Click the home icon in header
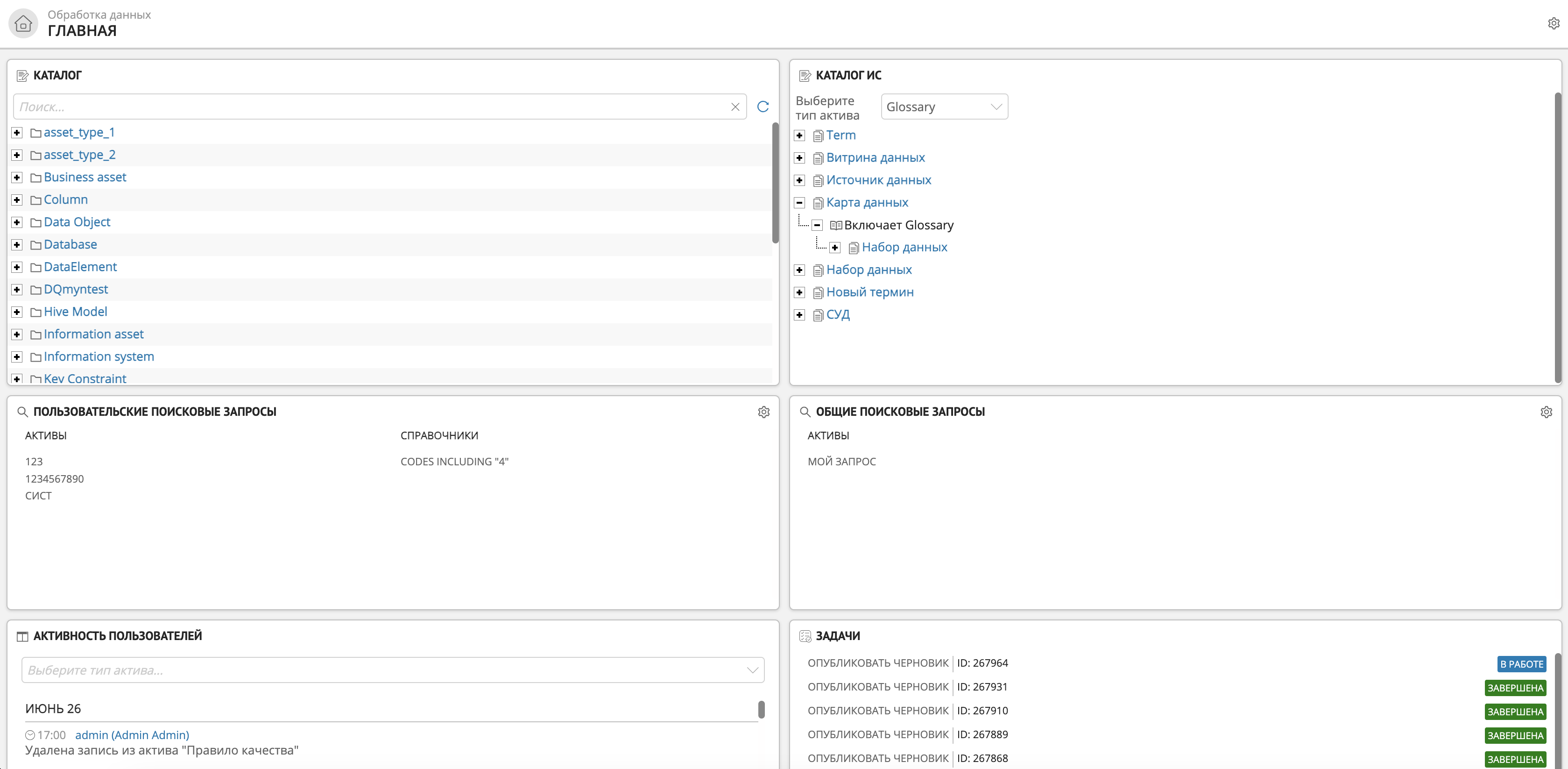Screen dimensions: 1568x769 pyautogui.click(x=23, y=24)
